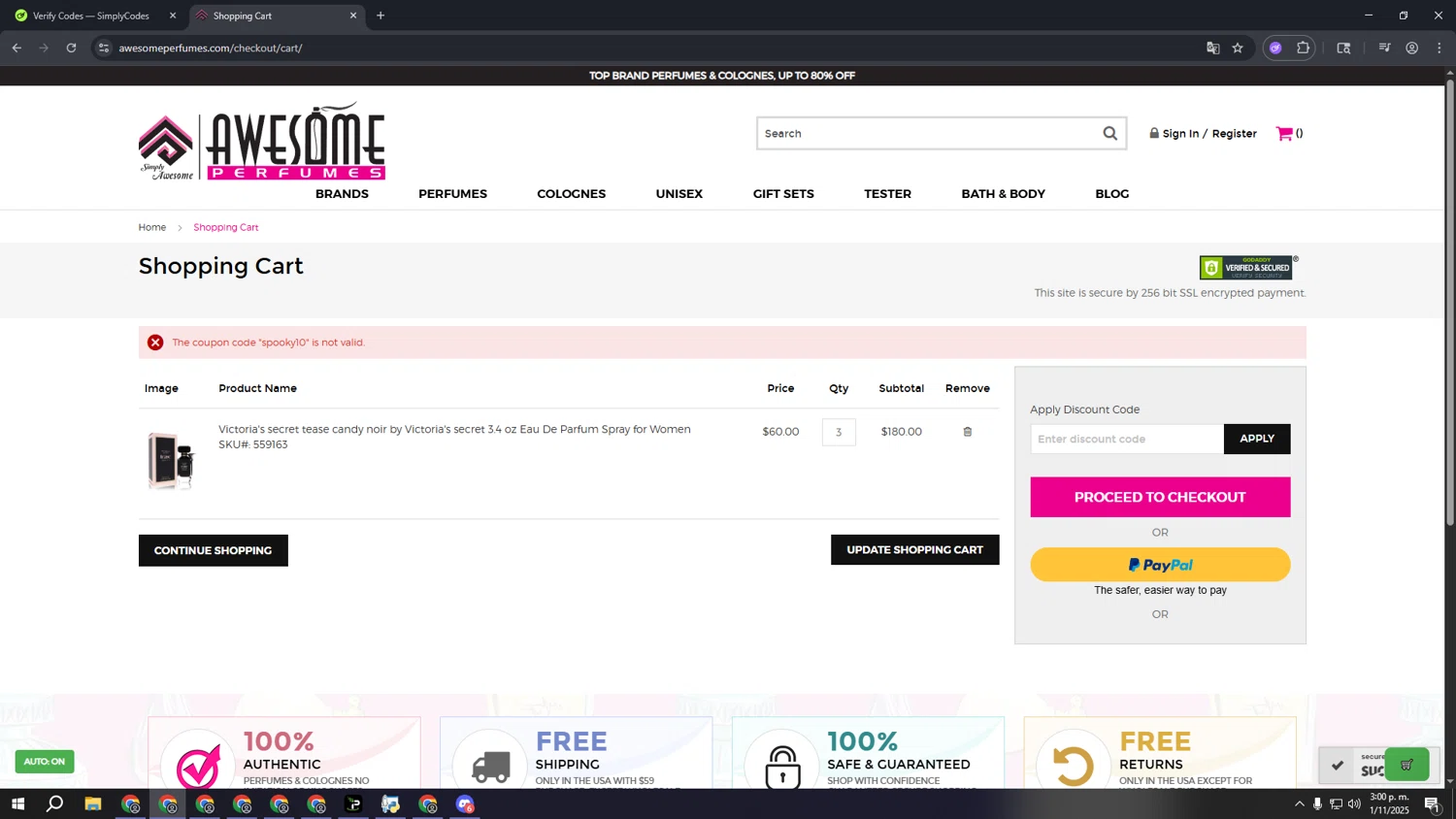Click CONTINUE SHOPPING button

pyautogui.click(x=214, y=550)
